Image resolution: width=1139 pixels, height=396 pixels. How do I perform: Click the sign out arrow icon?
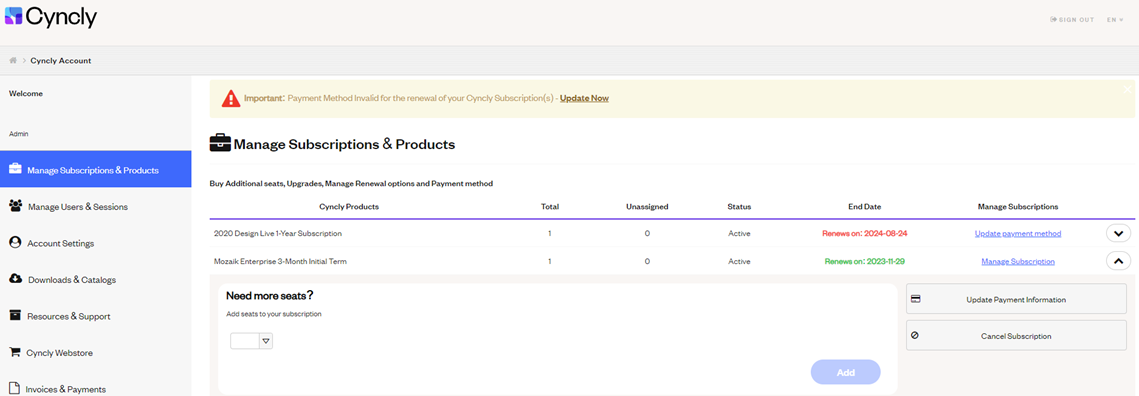1053,20
